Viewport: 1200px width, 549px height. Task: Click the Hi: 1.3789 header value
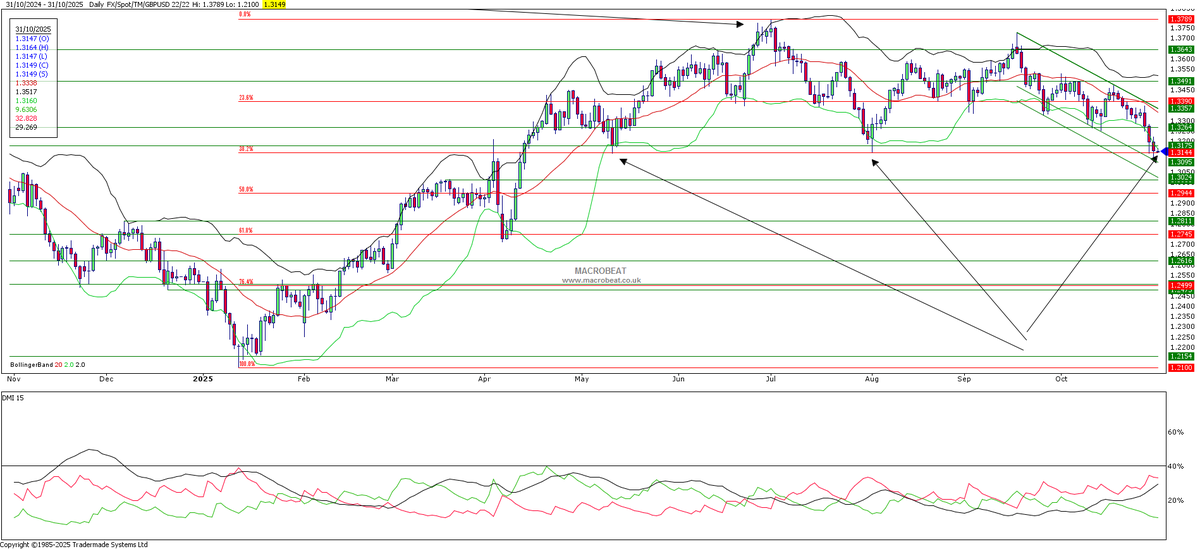click(x=207, y=5)
